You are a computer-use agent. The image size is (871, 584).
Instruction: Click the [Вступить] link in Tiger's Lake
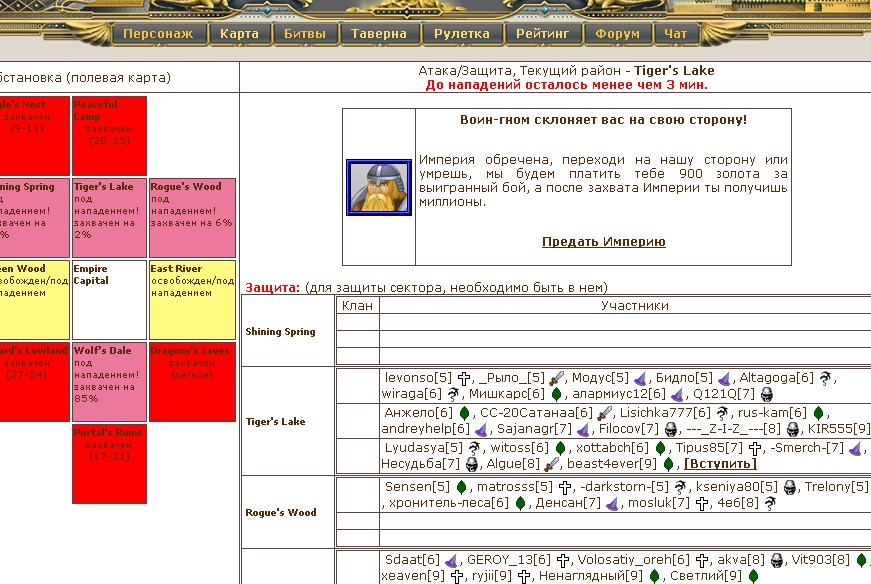[720, 463]
